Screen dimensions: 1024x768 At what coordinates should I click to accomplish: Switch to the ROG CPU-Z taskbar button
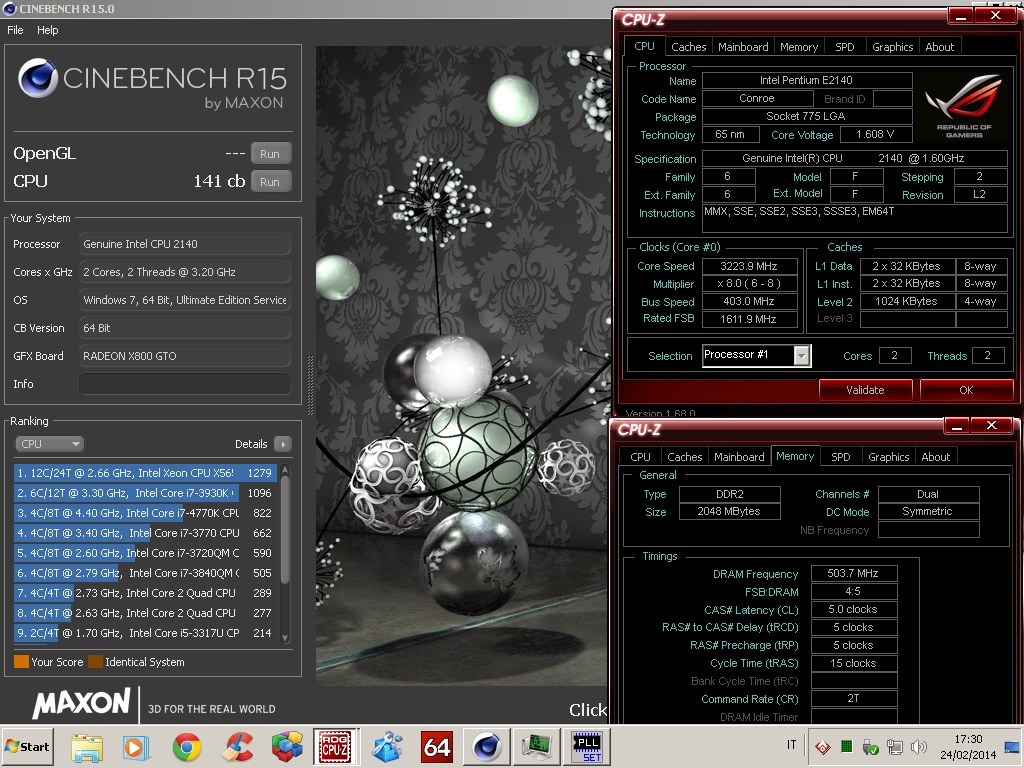pyautogui.click(x=336, y=746)
